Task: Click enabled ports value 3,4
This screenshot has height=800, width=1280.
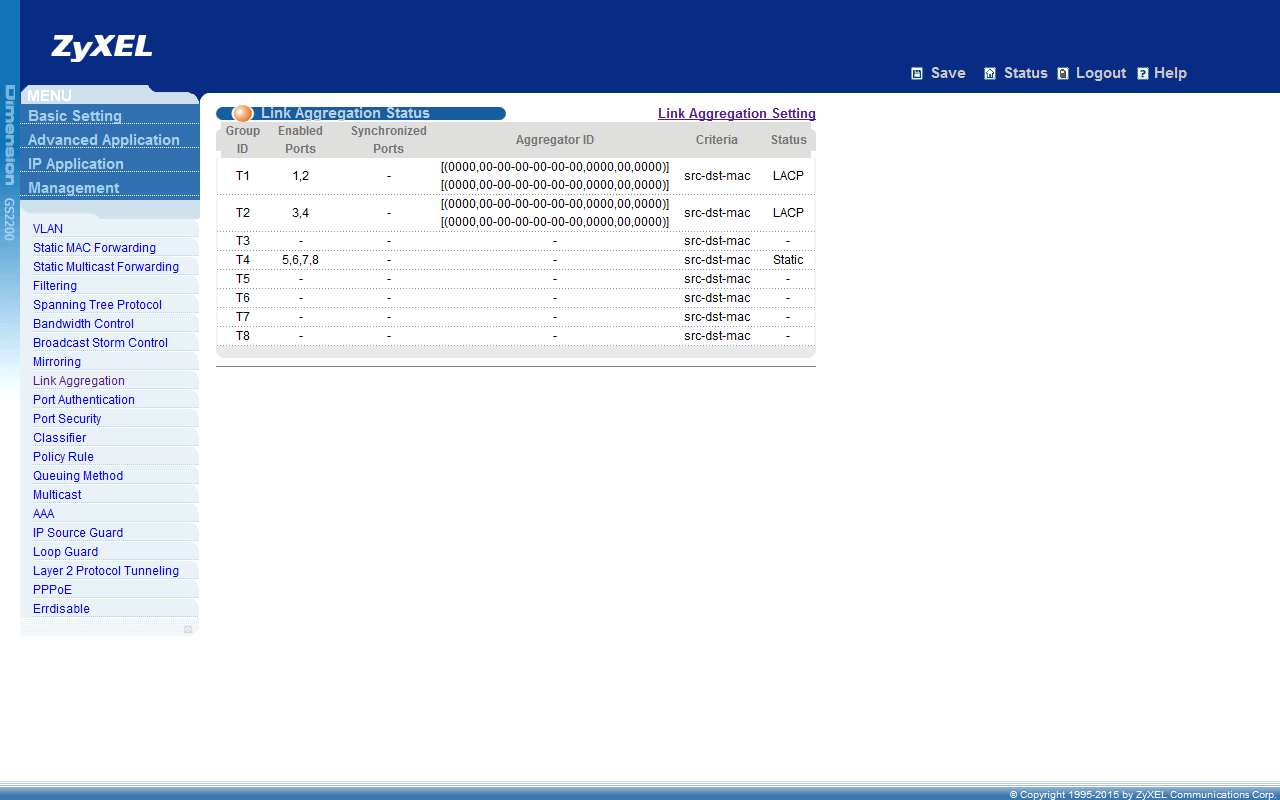Action: 300,213
